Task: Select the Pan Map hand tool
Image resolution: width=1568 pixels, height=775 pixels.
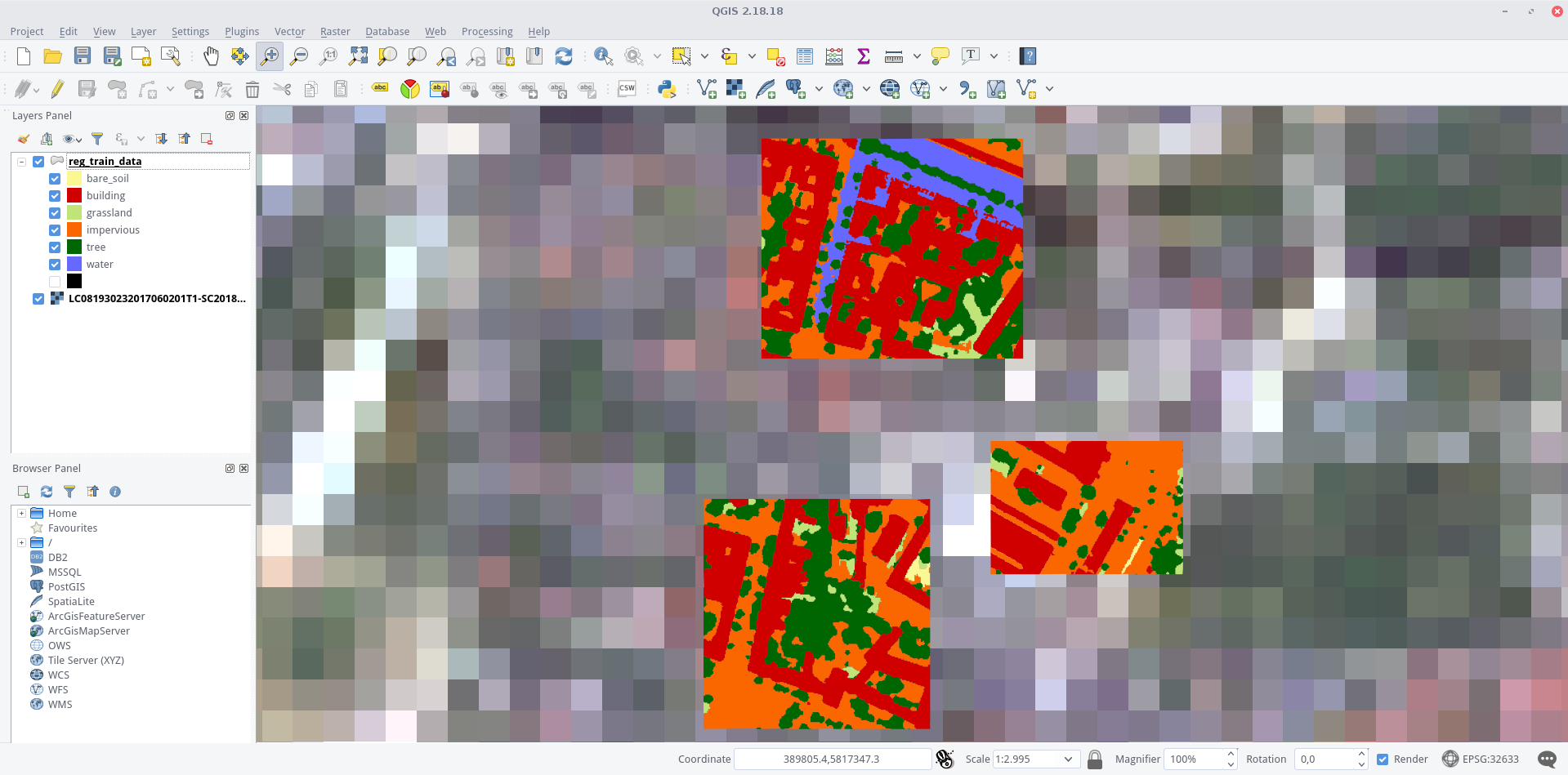Action: (211, 56)
